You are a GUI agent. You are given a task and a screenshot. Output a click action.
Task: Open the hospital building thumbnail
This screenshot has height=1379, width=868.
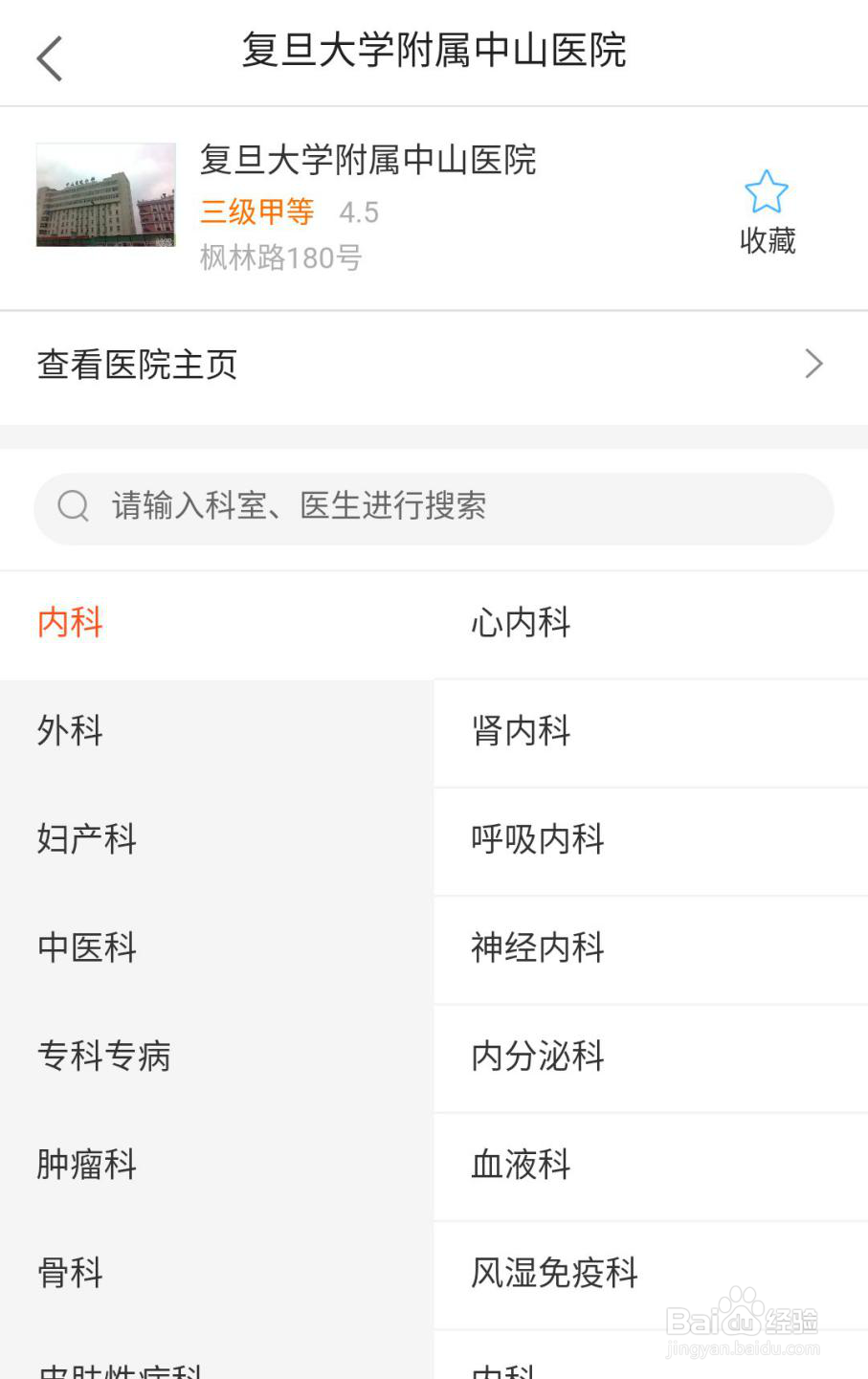point(106,195)
